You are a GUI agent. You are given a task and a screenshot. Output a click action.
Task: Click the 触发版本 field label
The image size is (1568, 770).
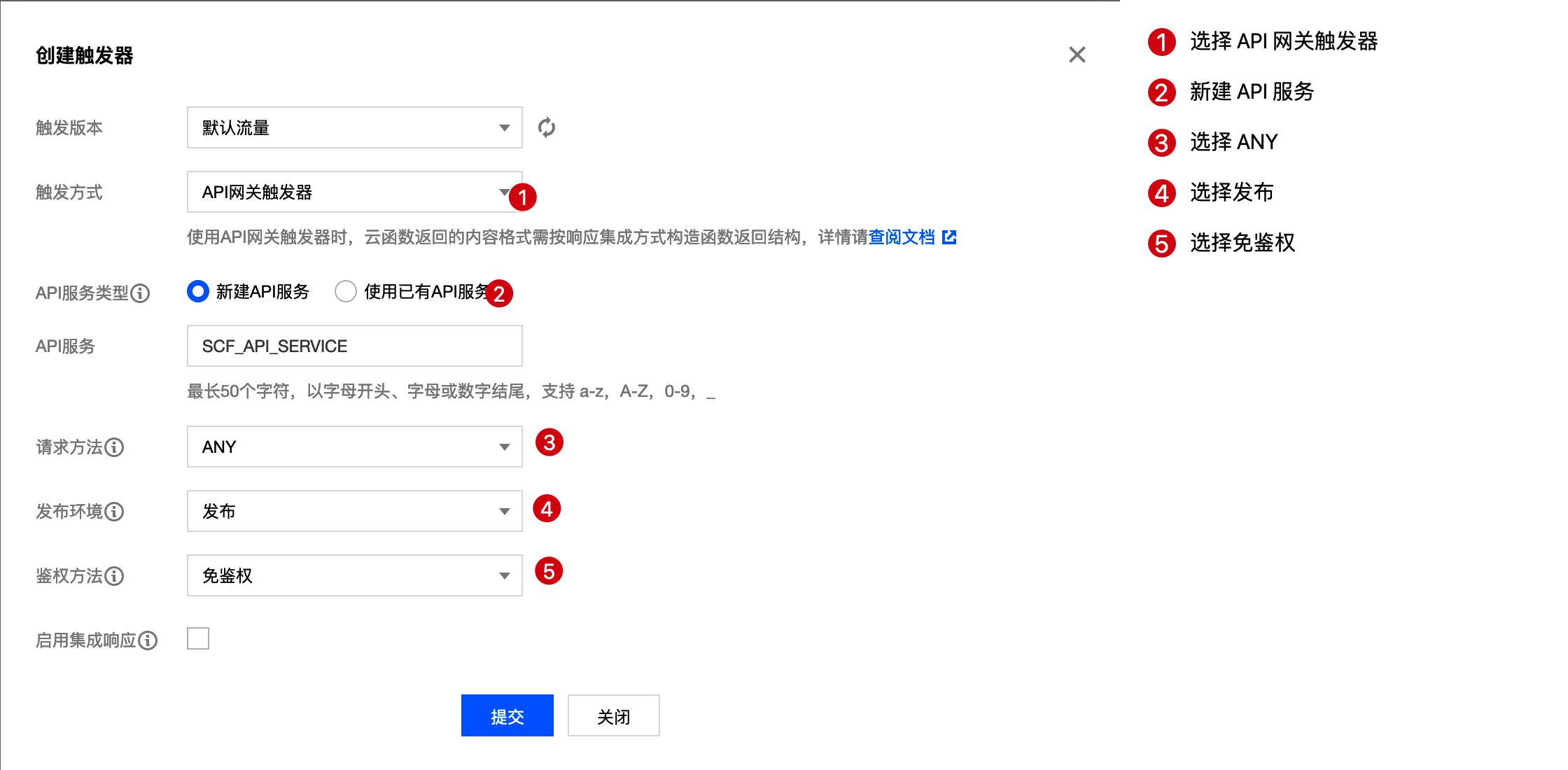[69, 128]
